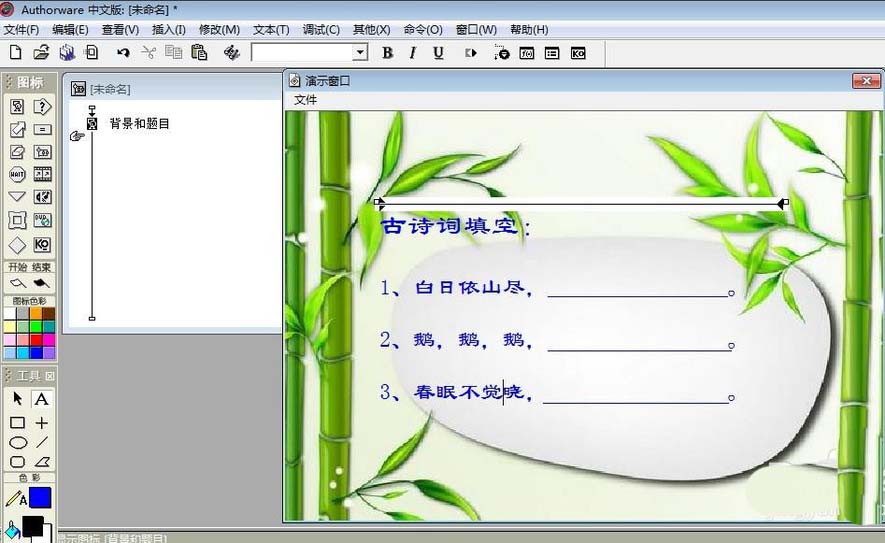The height and width of the screenshot is (543, 885).
Task: Toggle Bold formatting
Action: [387, 52]
